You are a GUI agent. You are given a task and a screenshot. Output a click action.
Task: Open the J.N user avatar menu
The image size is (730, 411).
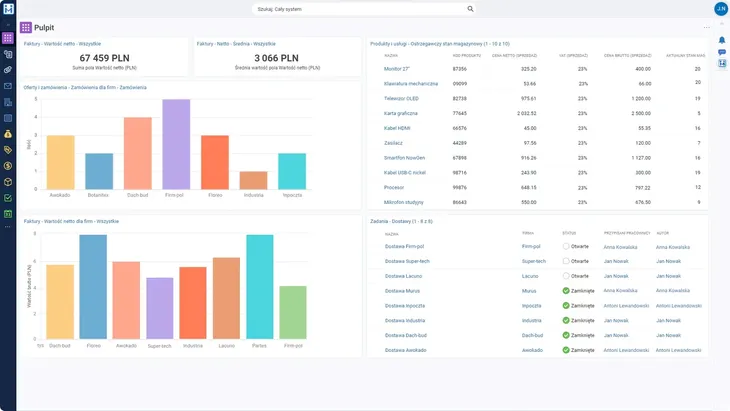(x=720, y=9)
